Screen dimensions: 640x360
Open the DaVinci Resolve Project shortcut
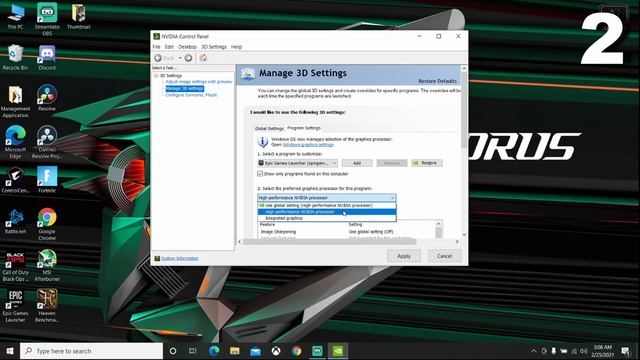[47, 142]
